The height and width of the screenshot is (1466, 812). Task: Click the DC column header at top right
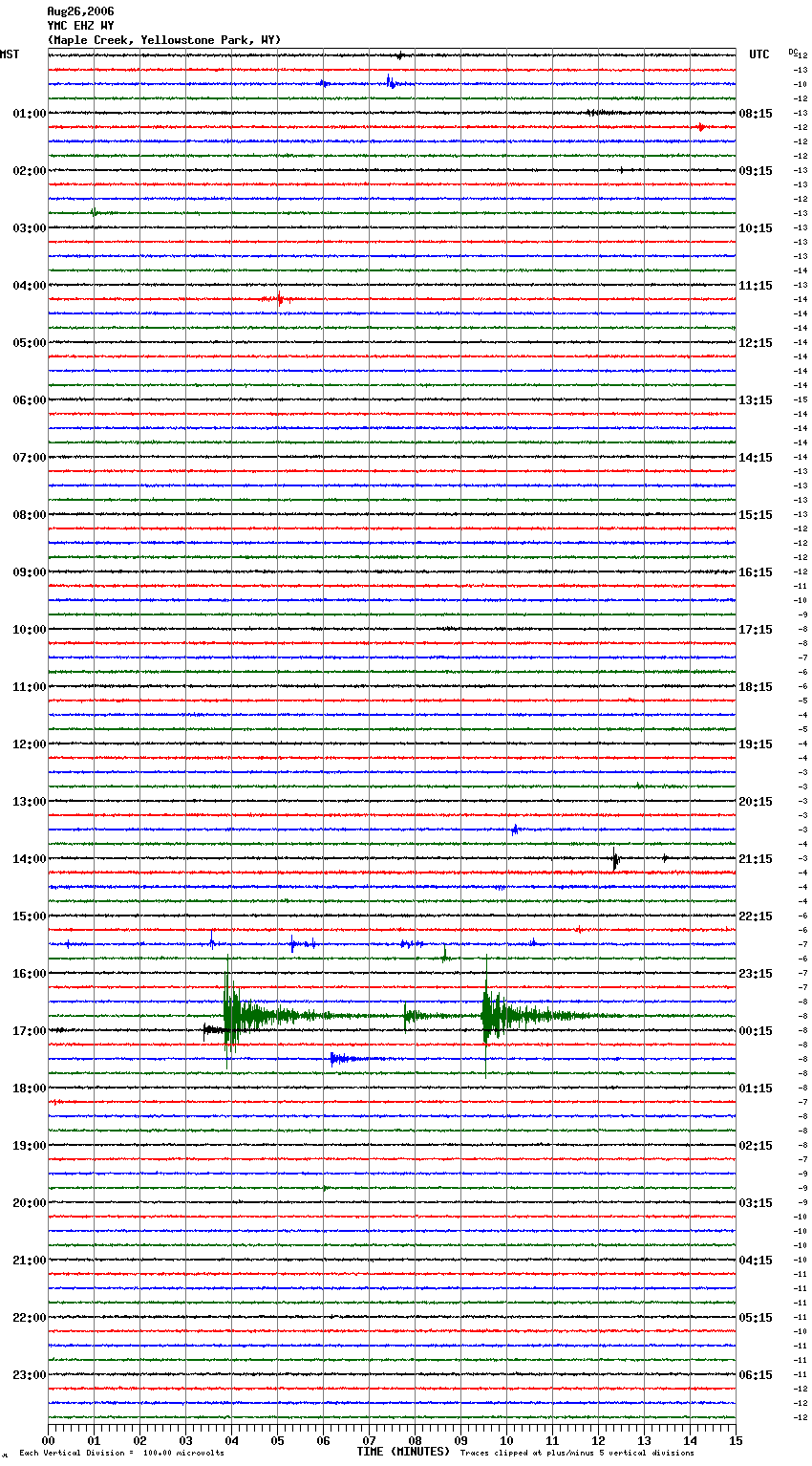tap(793, 51)
